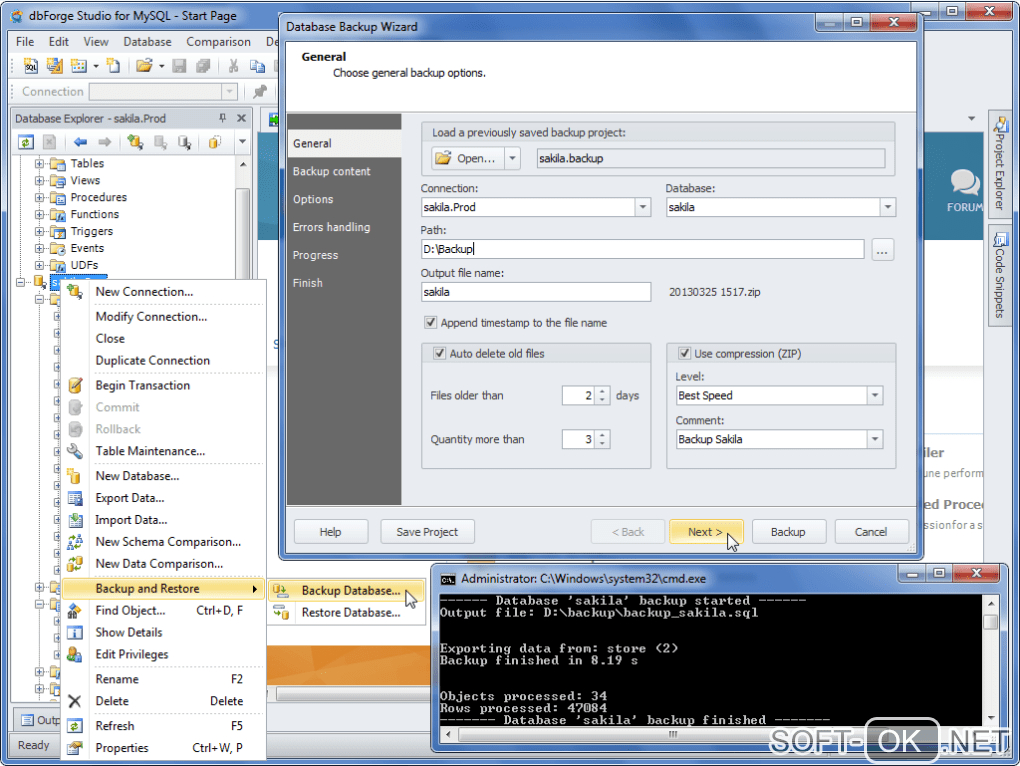Toggle the Auto delete old files checkbox

pos(439,353)
